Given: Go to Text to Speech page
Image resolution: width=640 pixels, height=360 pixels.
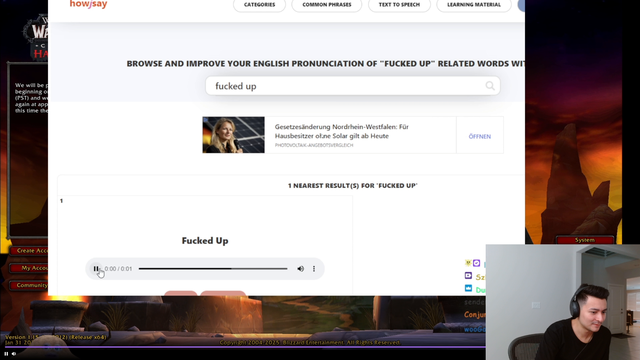Looking at the screenshot, I should point(399,5).
